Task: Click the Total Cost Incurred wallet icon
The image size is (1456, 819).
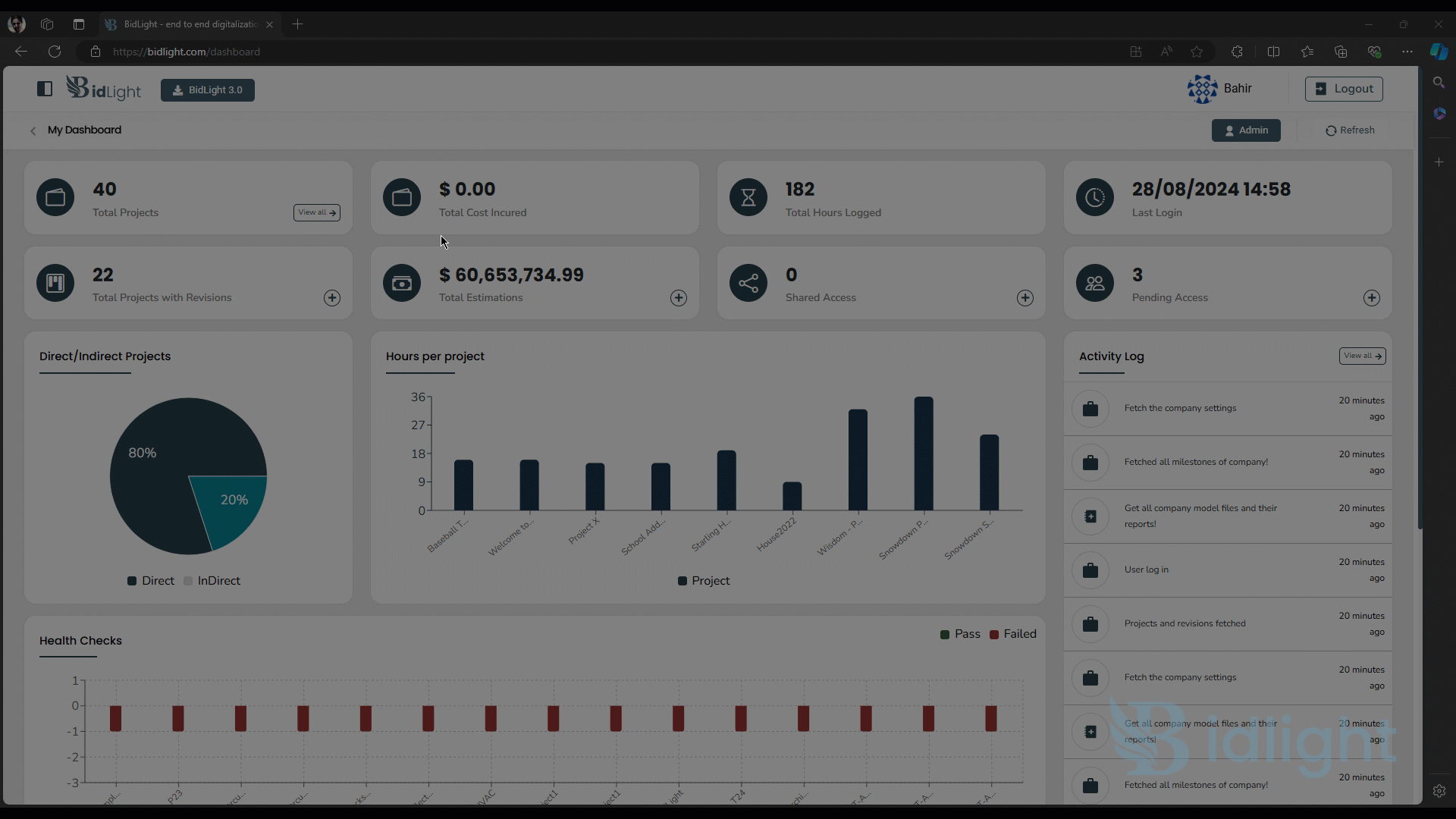Action: tap(402, 197)
